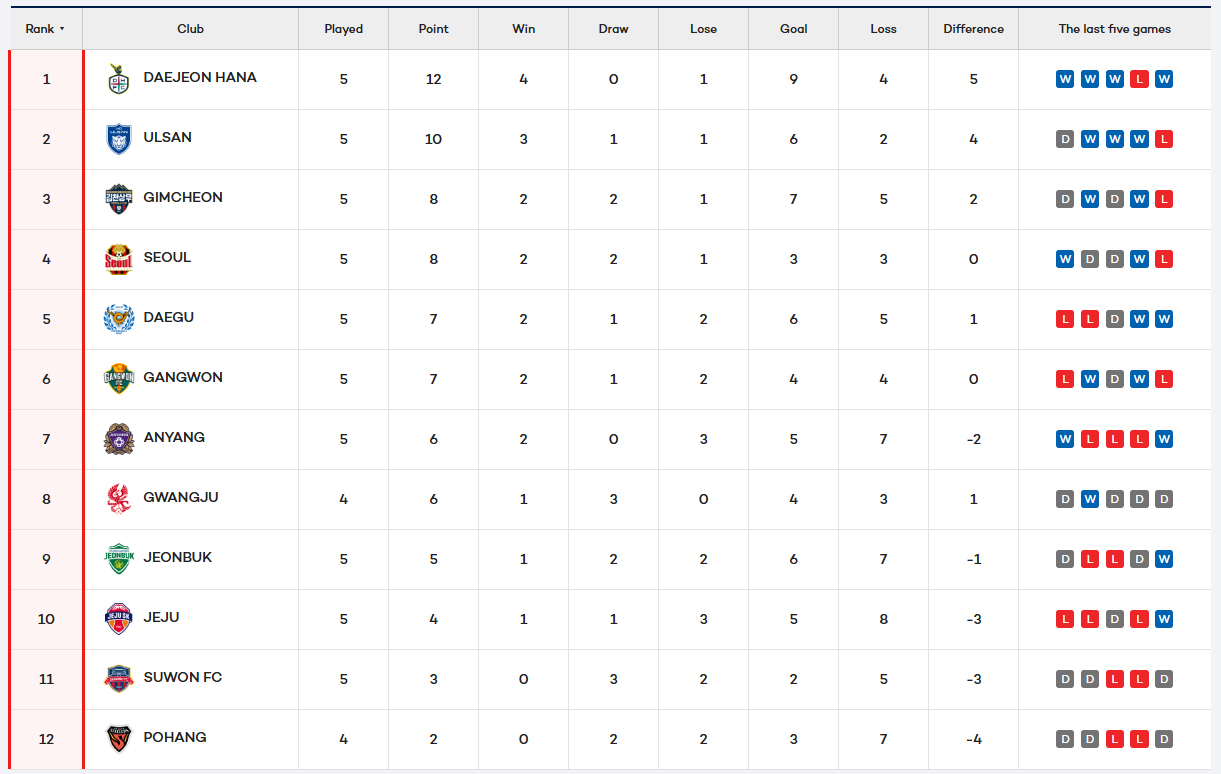Click Daejeon Hana's red L result badge
The image size is (1221, 774).
tap(1139, 79)
